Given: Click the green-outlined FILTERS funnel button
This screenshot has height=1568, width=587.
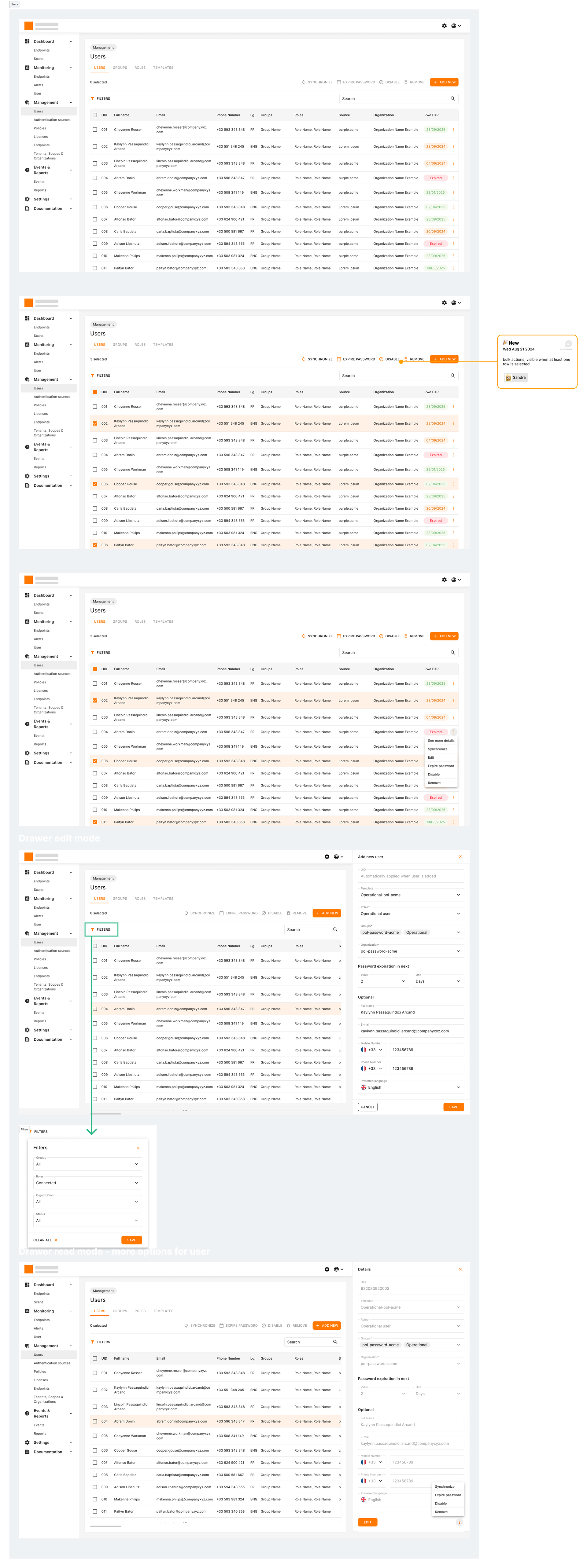Looking at the screenshot, I should pyautogui.click(x=101, y=929).
